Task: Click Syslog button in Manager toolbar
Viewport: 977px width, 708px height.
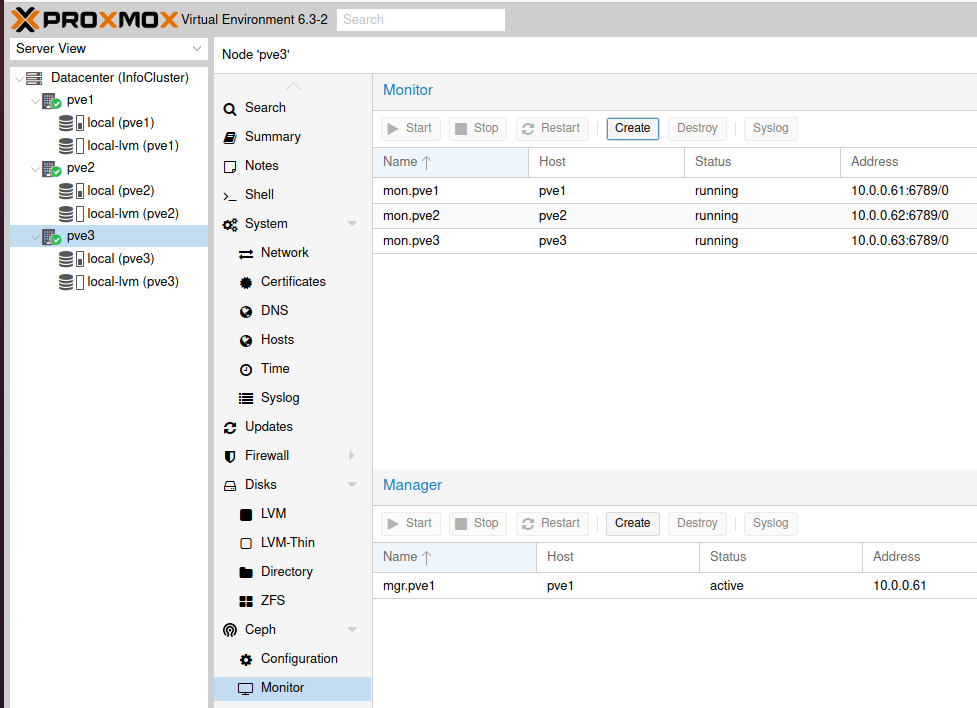Action: [x=771, y=524]
